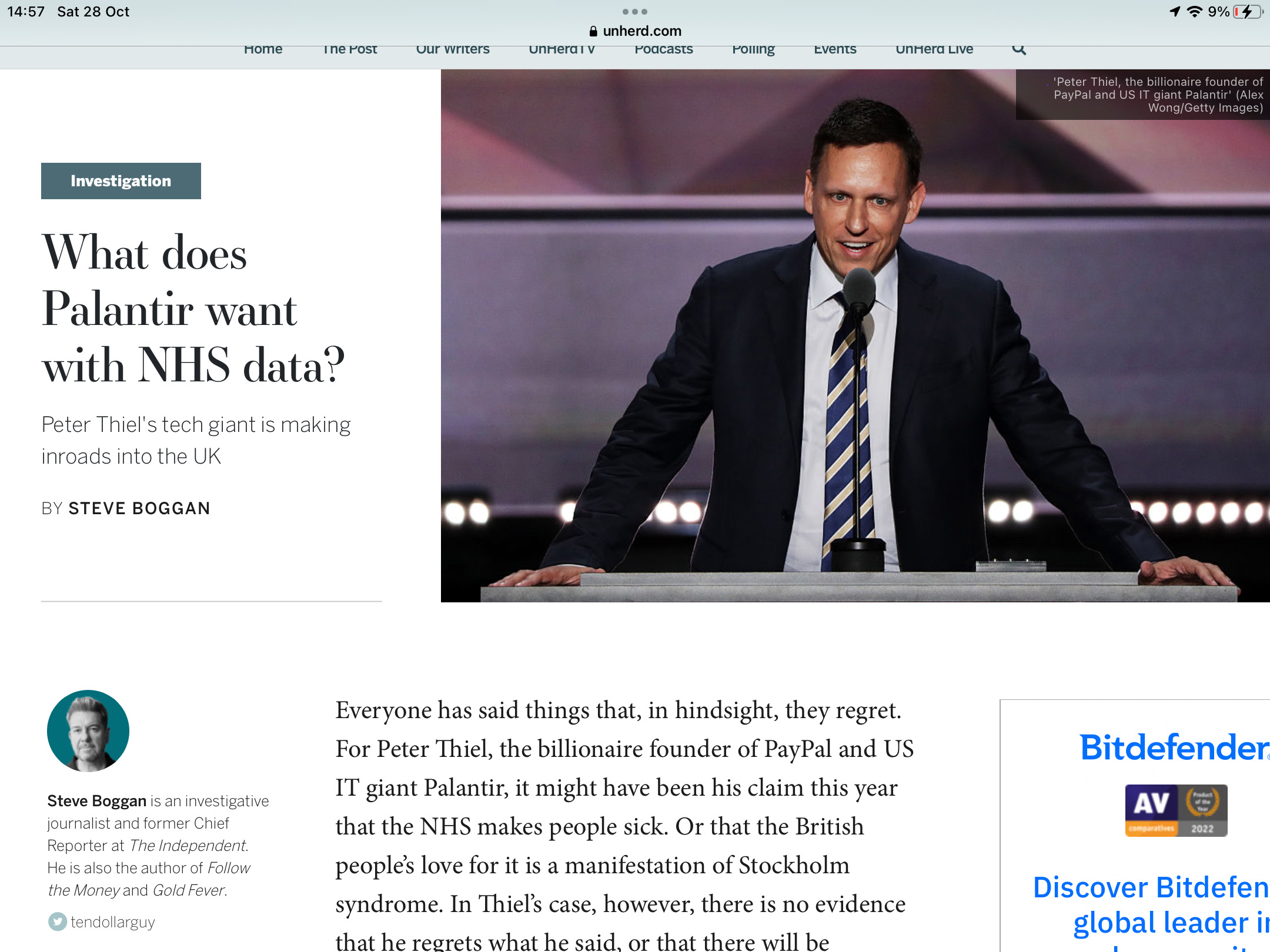Image resolution: width=1270 pixels, height=952 pixels.
Task: Click the headline 'What does Palantir want'
Action: 193,308
